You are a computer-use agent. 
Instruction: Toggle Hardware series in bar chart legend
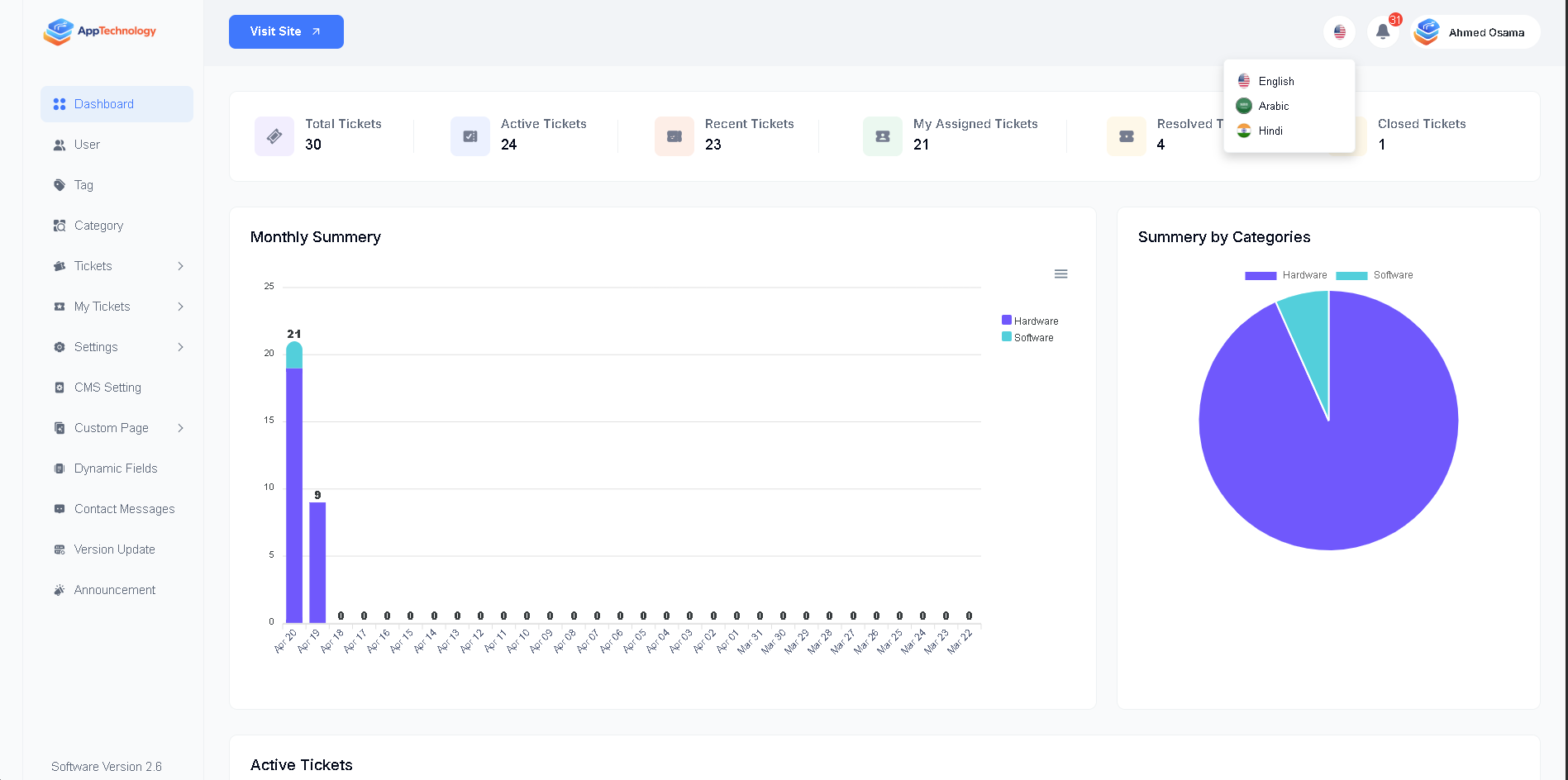click(1029, 321)
